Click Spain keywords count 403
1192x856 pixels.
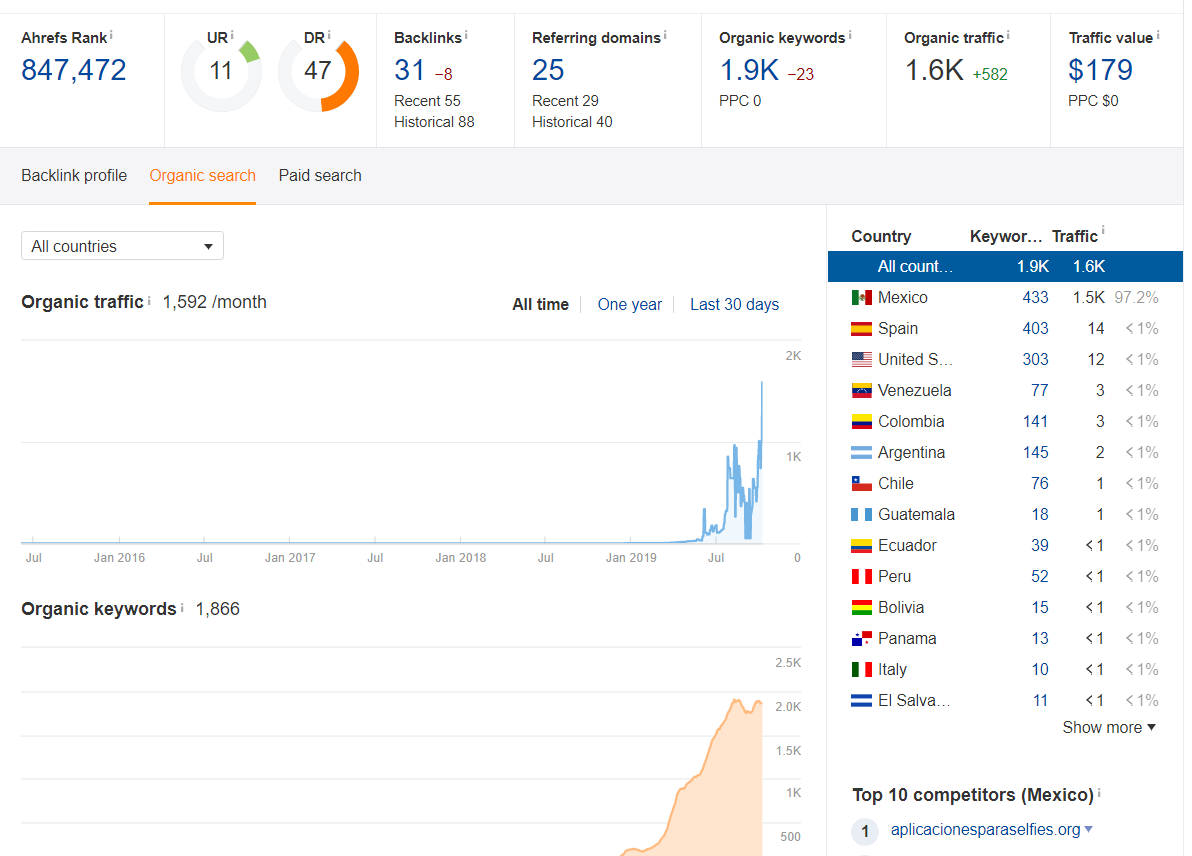point(1035,328)
